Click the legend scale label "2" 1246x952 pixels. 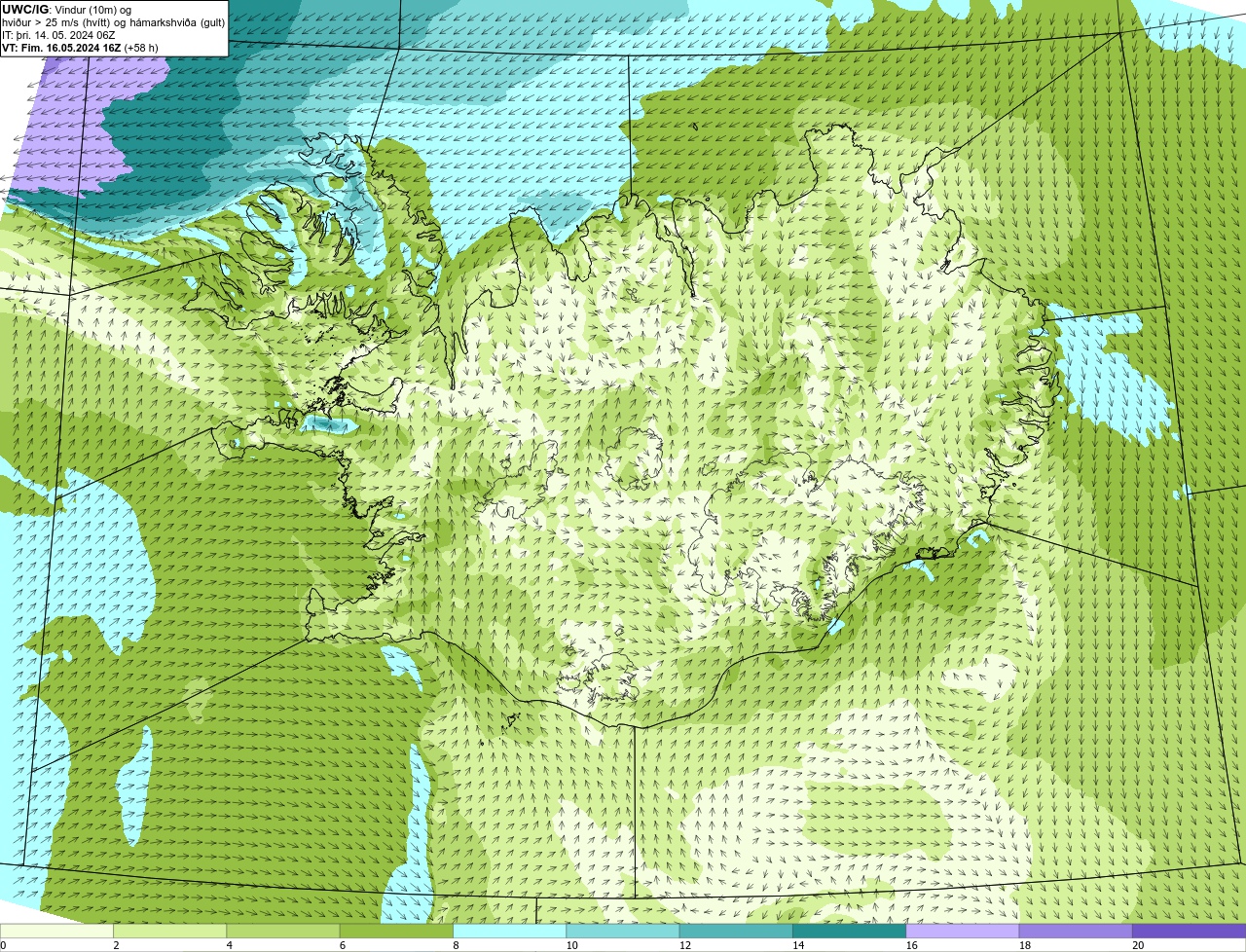click(x=116, y=945)
